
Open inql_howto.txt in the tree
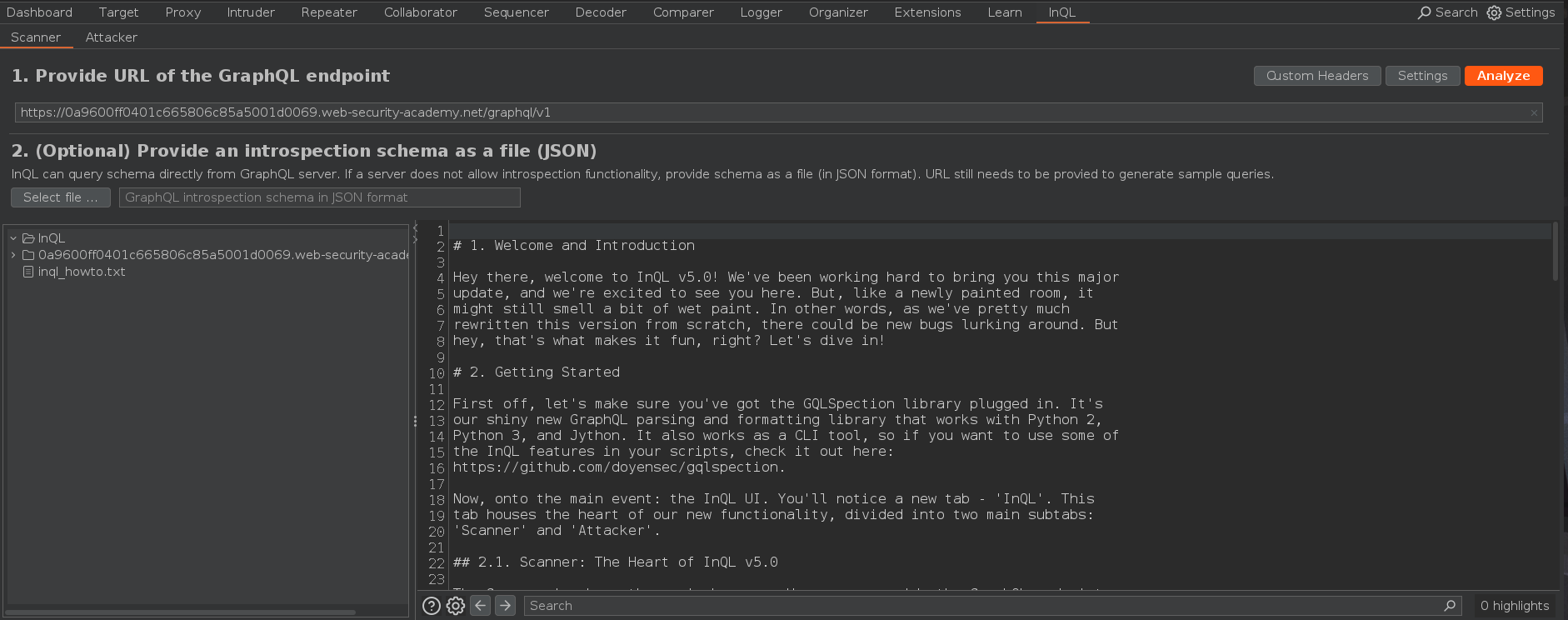point(82,272)
